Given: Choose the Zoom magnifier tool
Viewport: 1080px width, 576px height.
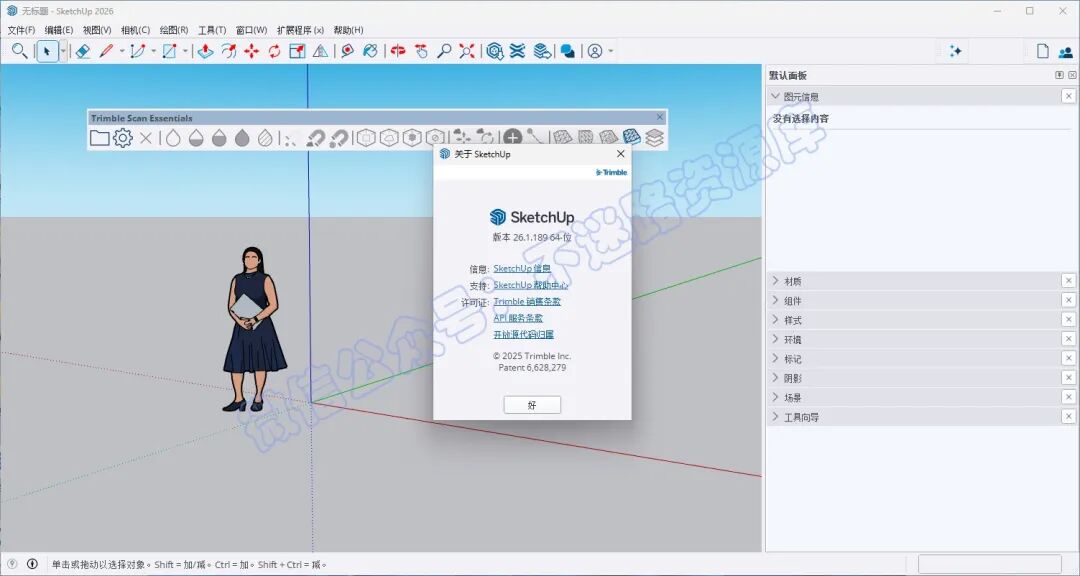Looking at the screenshot, I should [x=444, y=51].
